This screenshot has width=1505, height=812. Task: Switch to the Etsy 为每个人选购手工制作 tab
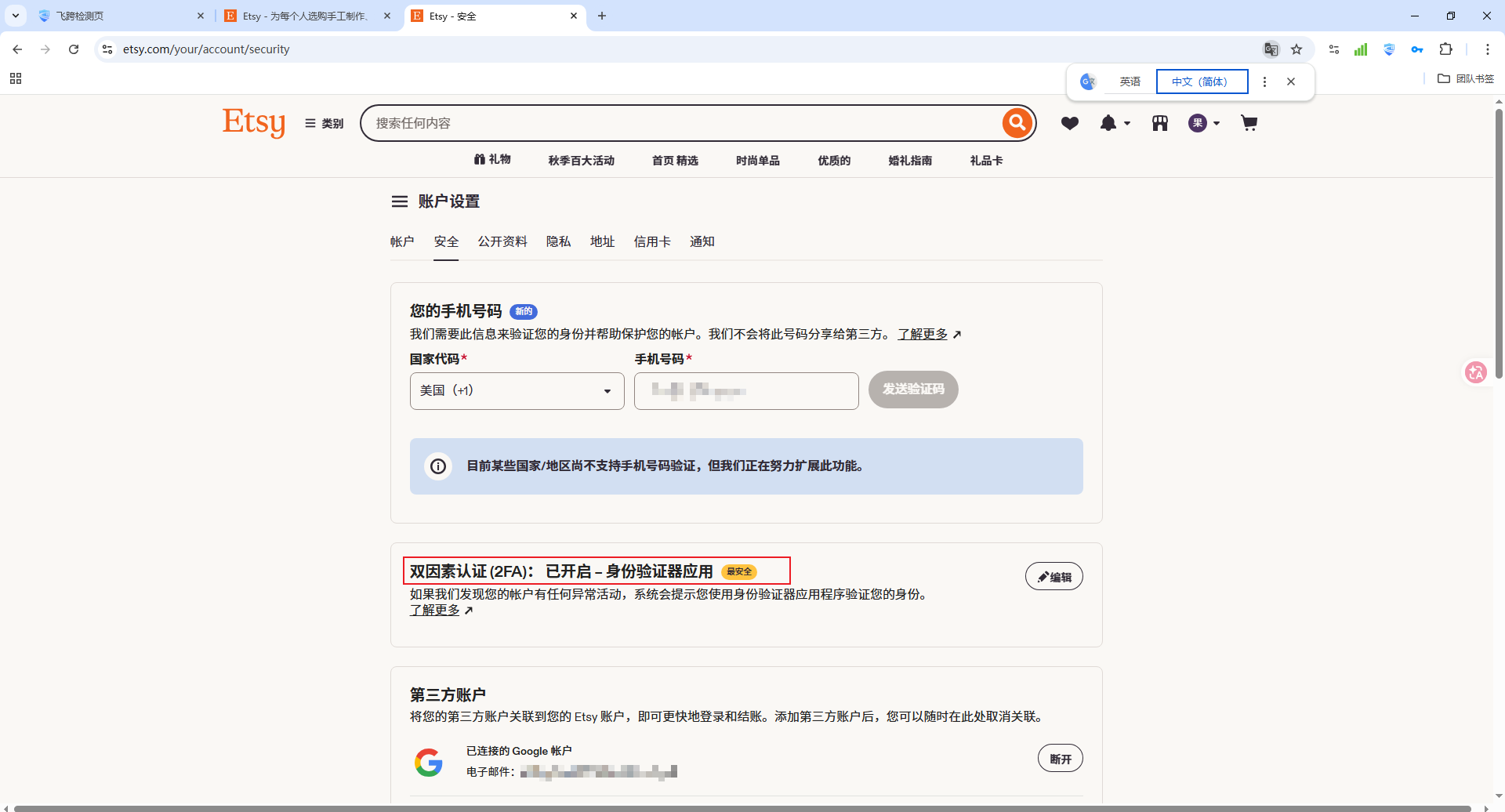(306, 16)
